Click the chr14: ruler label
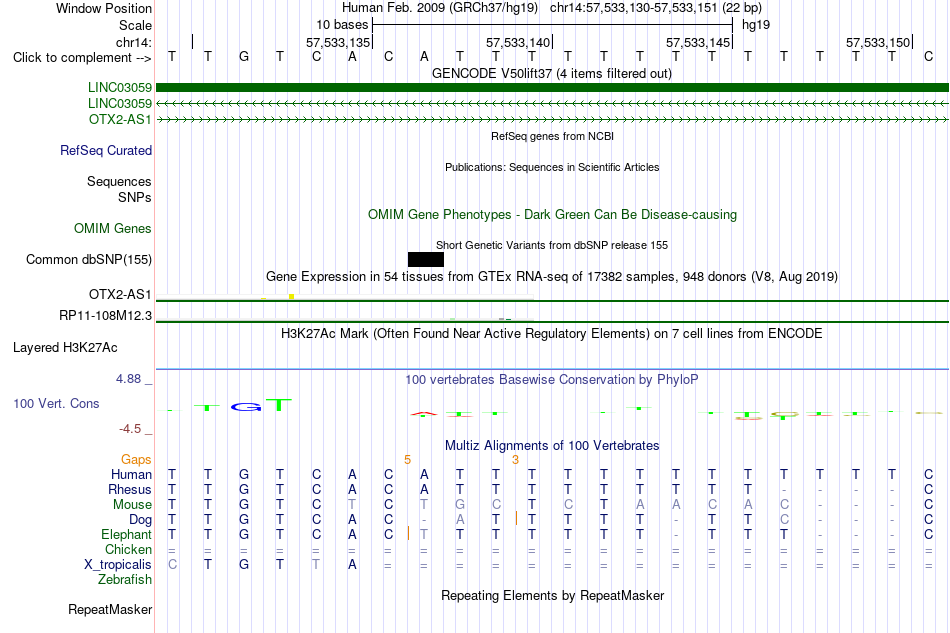Screen dimensions: 950x633 pos(133,42)
